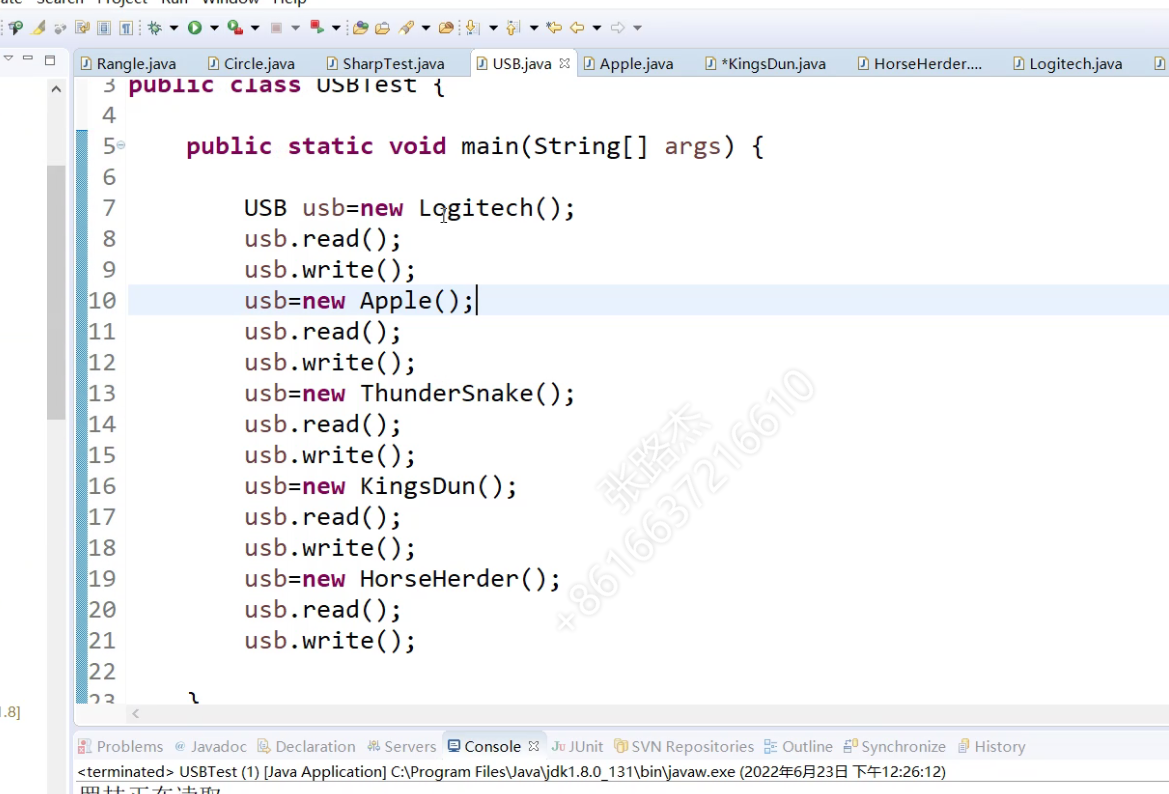Open the Servers view tab
1169x794 pixels.
[402, 746]
